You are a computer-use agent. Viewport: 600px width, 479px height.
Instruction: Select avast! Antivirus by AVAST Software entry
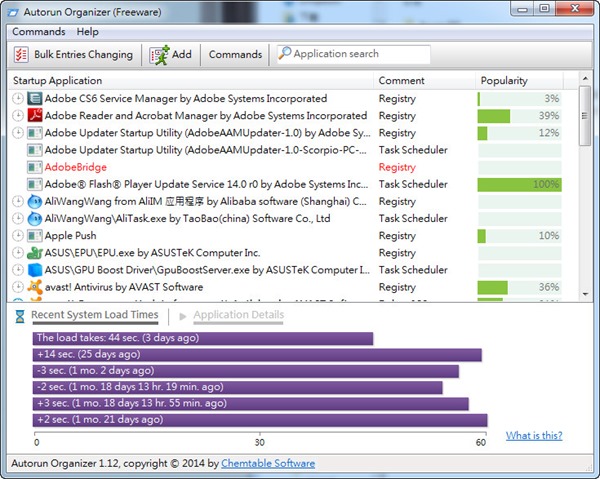[124, 287]
